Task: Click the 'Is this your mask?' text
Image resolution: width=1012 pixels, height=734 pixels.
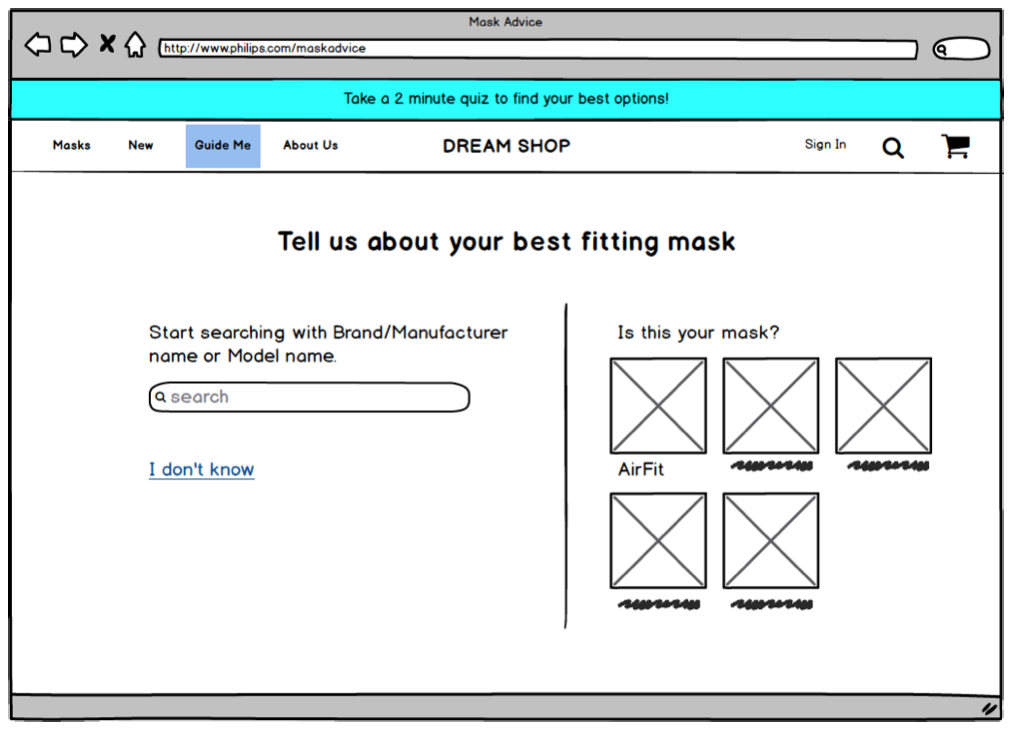Action: 698,332
